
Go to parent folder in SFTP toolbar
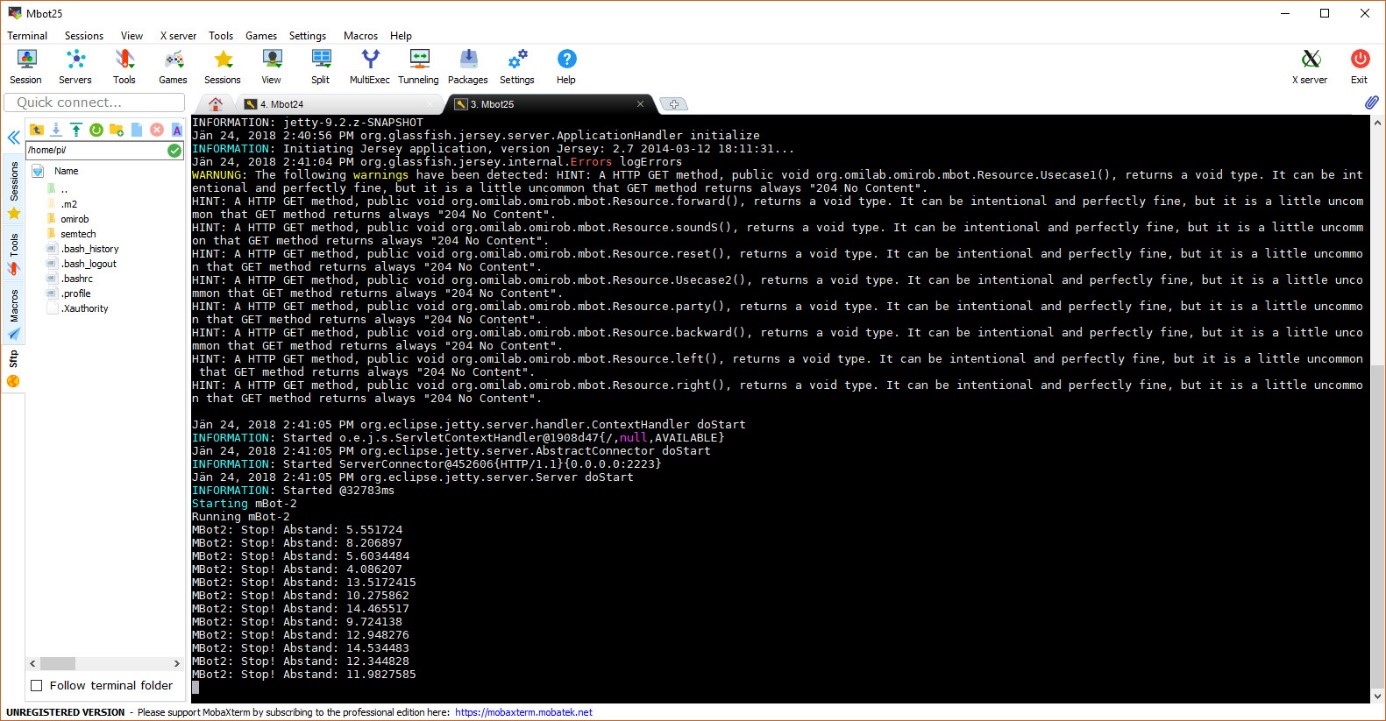pyautogui.click(x=36, y=130)
